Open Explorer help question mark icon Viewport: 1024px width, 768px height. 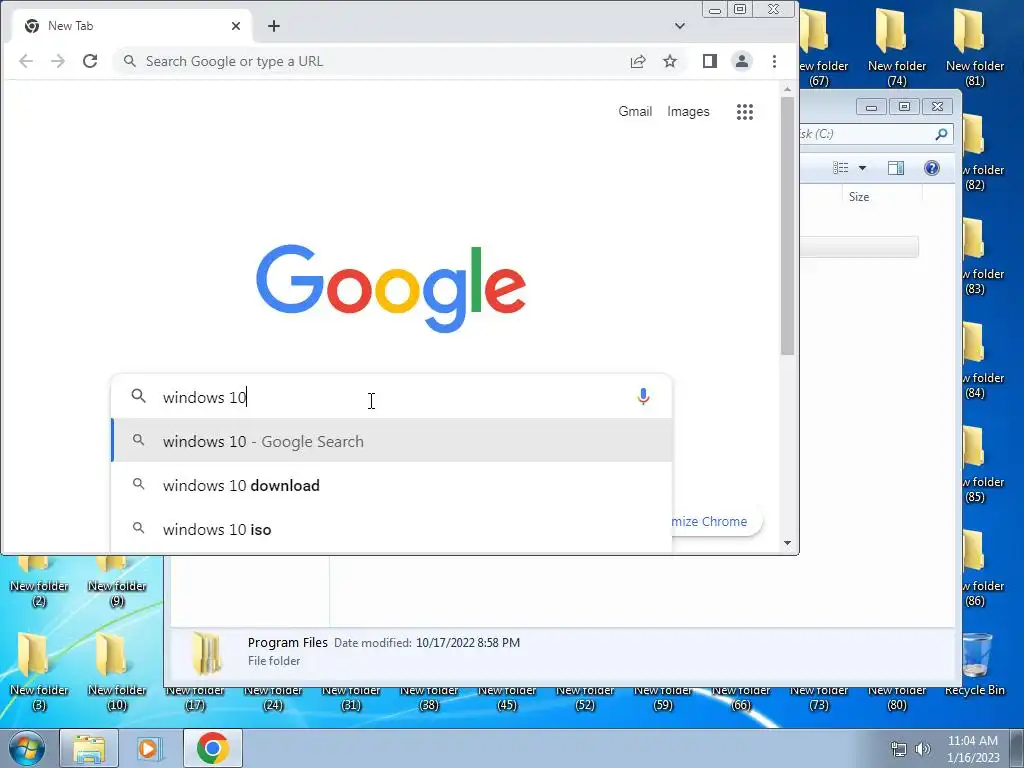(x=932, y=168)
